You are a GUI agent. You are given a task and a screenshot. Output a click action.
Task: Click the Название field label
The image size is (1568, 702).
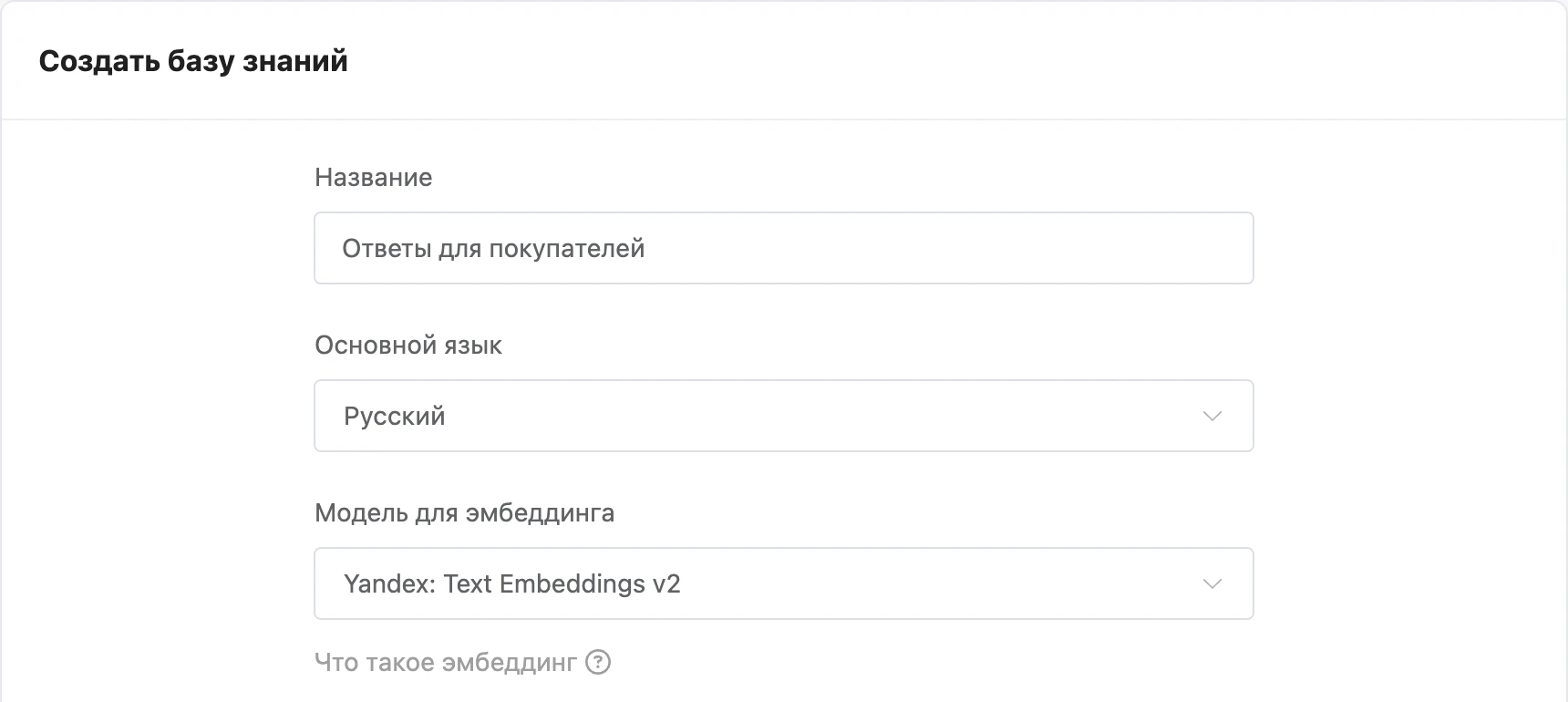(374, 177)
